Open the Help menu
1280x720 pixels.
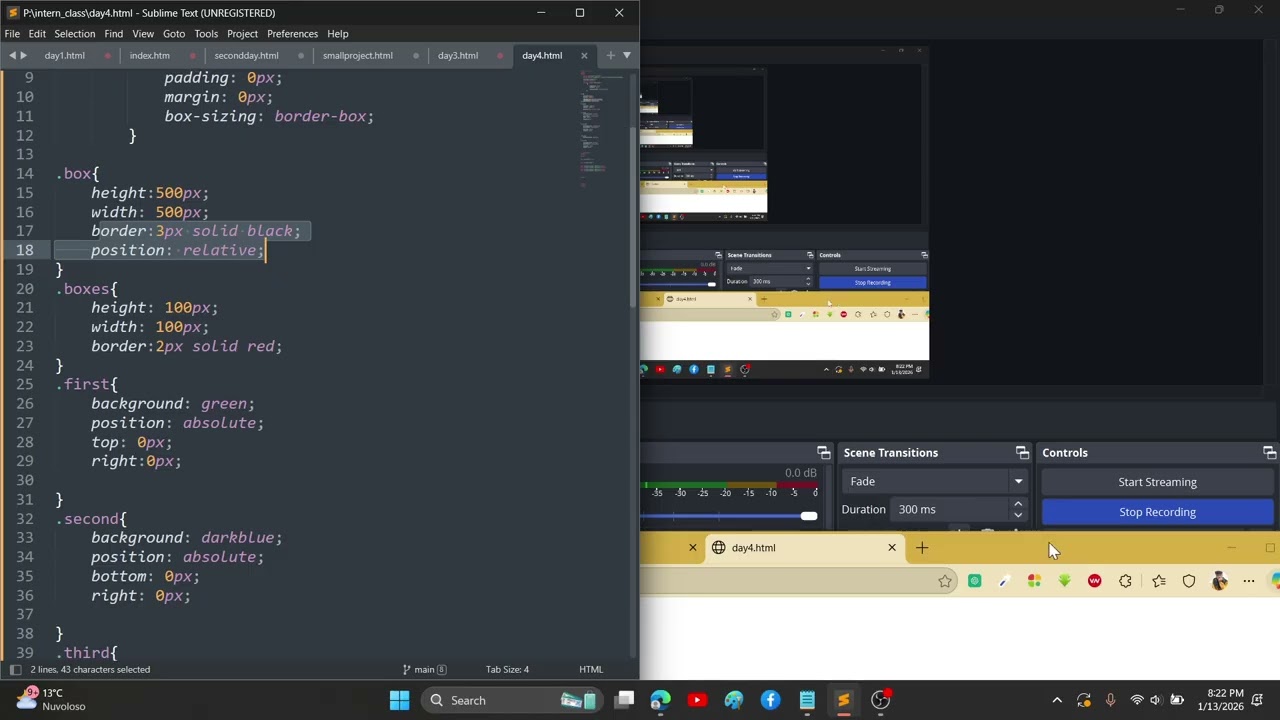point(338,33)
